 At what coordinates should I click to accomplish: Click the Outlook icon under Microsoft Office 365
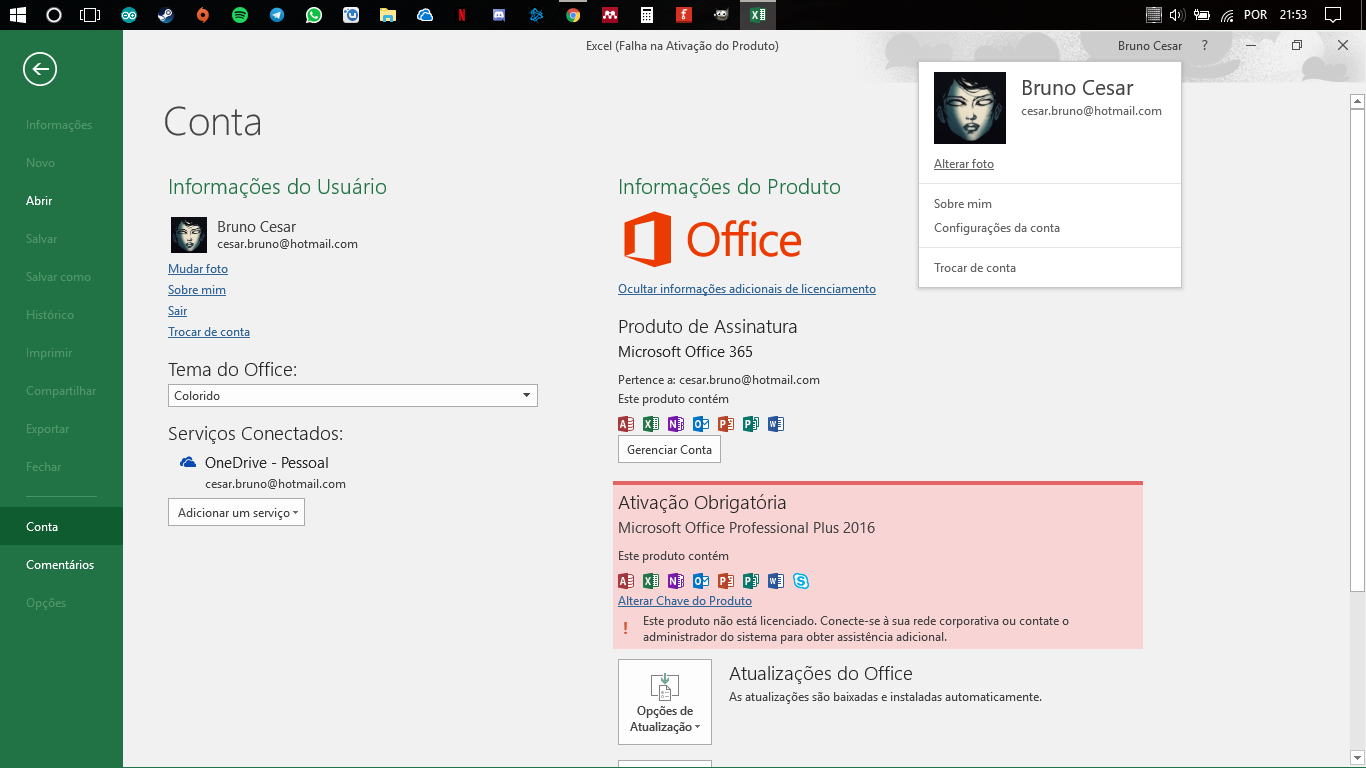(701, 424)
